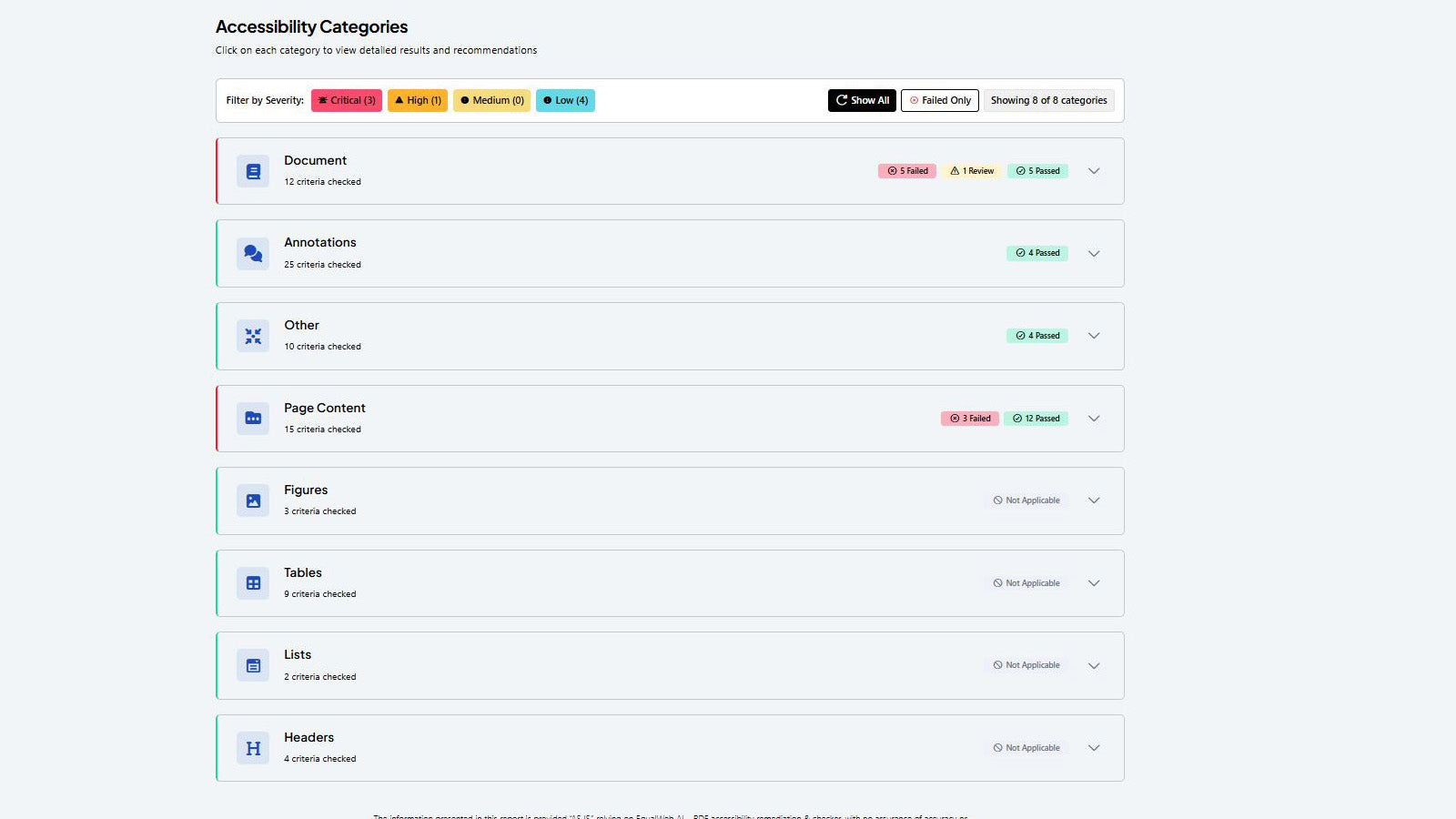Click '10 criteria checked' under Other
The width and height of the screenshot is (1456, 819).
[x=322, y=347]
